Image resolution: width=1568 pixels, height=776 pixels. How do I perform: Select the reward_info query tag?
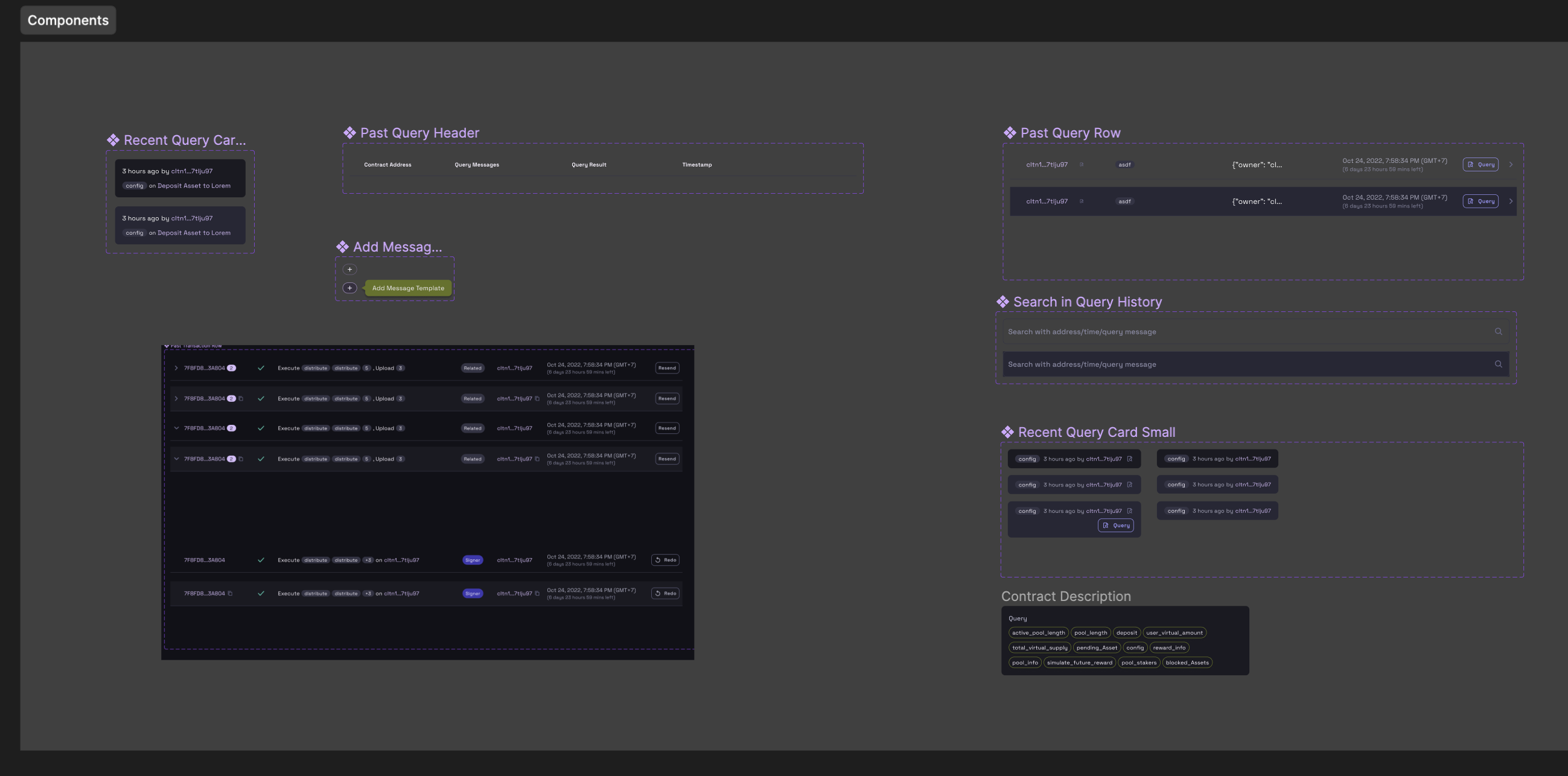1169,647
